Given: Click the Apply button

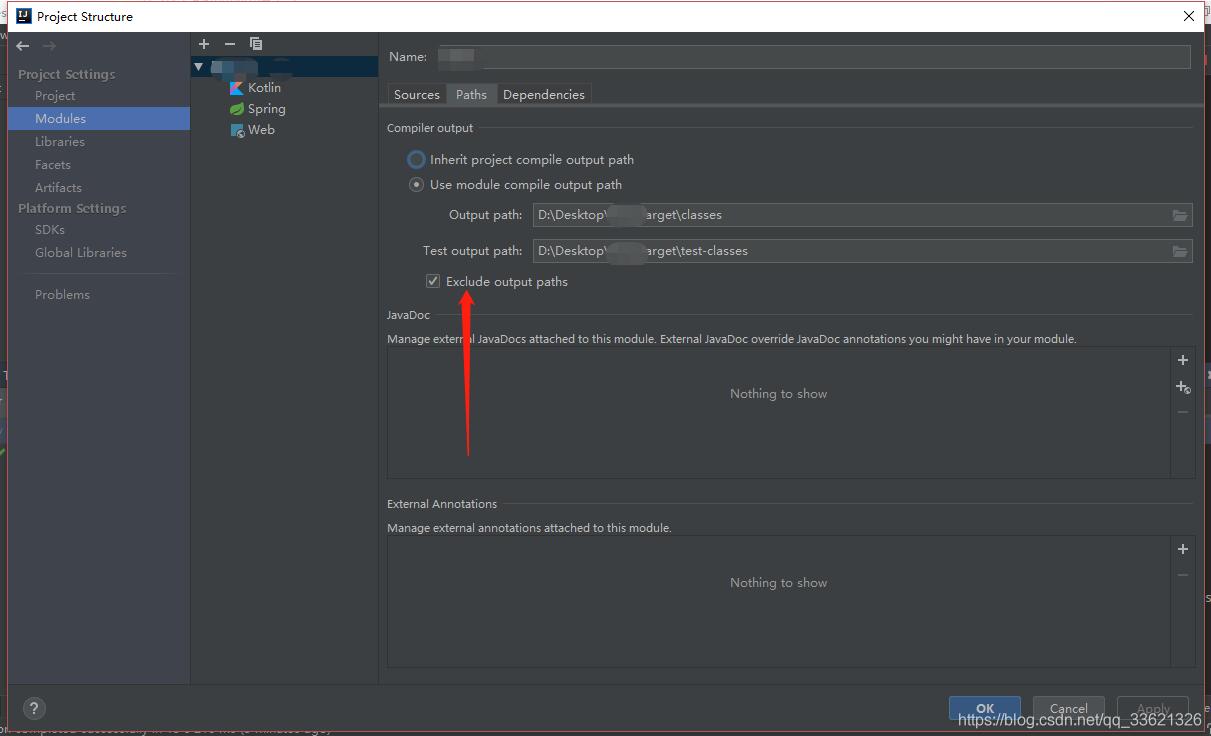Looking at the screenshot, I should (x=1153, y=708).
